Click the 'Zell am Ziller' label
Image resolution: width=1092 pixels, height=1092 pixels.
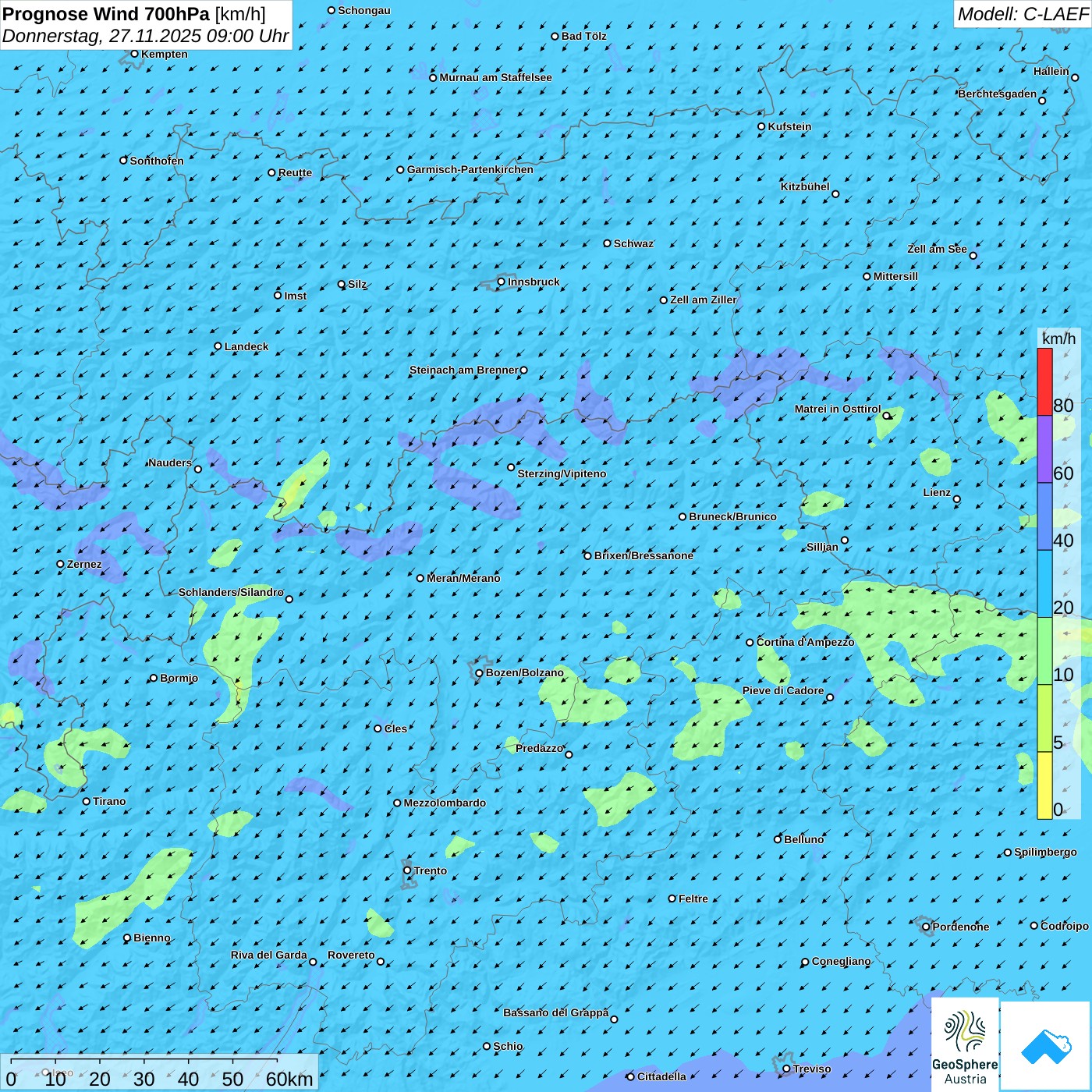[x=704, y=300]
